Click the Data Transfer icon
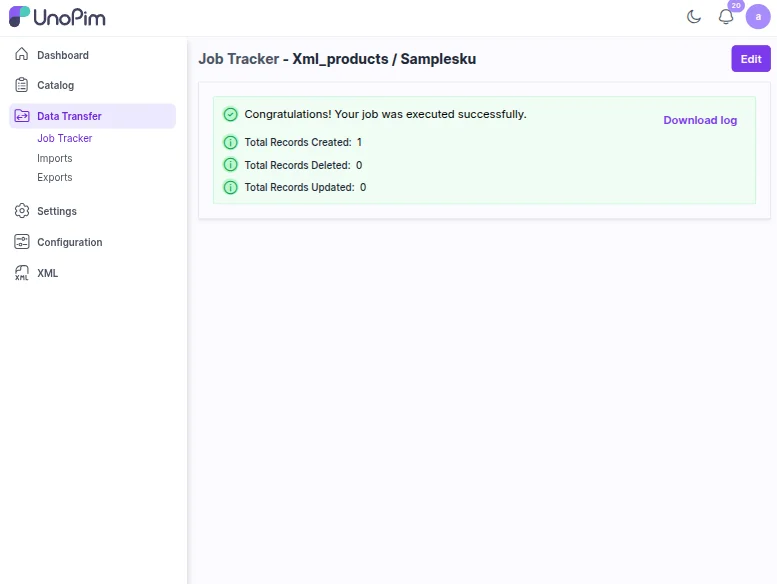Screen dimensions: 777x584 pyautogui.click(x=22, y=116)
